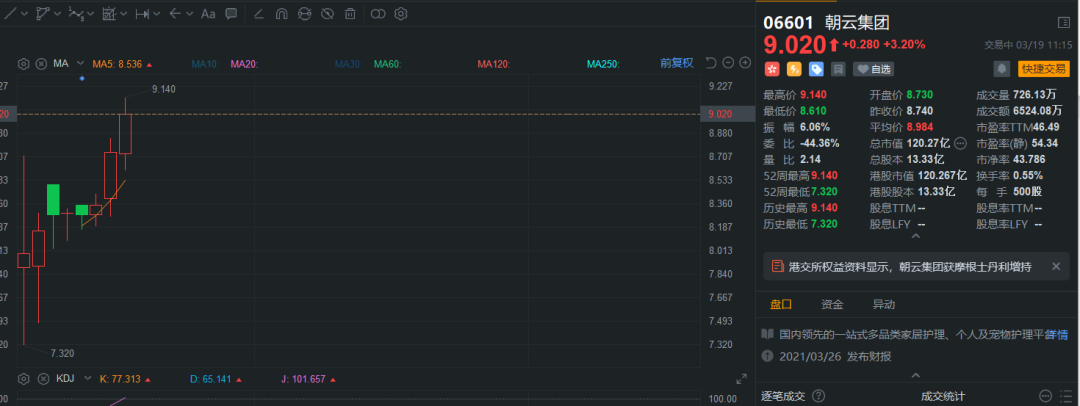Screen dimensions: 1080x406
Task: Click the MA5: 8.536 value
Action: [117, 64]
